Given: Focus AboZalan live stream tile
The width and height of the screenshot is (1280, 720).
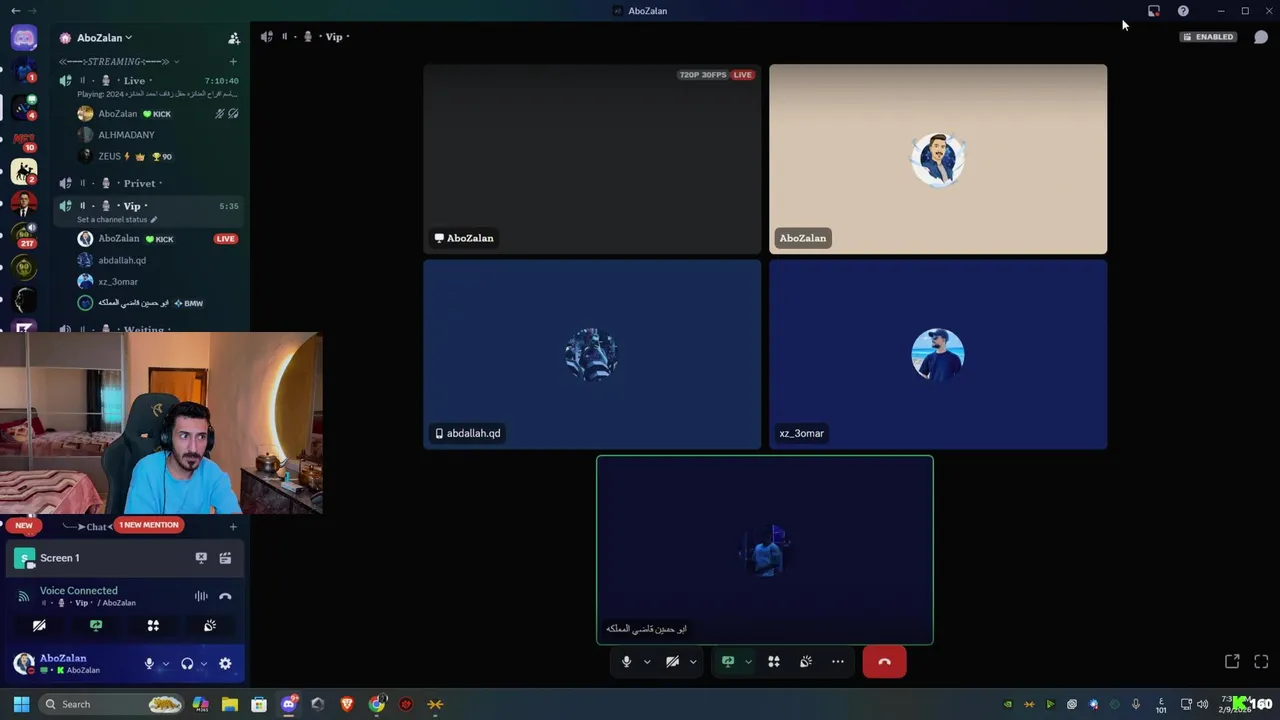Looking at the screenshot, I should (x=592, y=159).
